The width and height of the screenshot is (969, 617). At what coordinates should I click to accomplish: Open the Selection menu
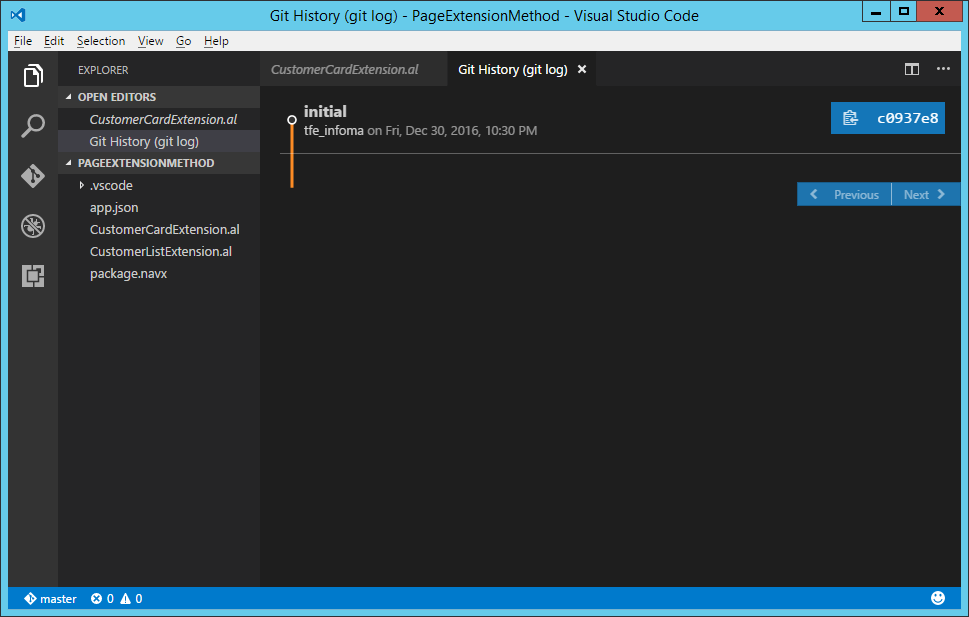(101, 41)
